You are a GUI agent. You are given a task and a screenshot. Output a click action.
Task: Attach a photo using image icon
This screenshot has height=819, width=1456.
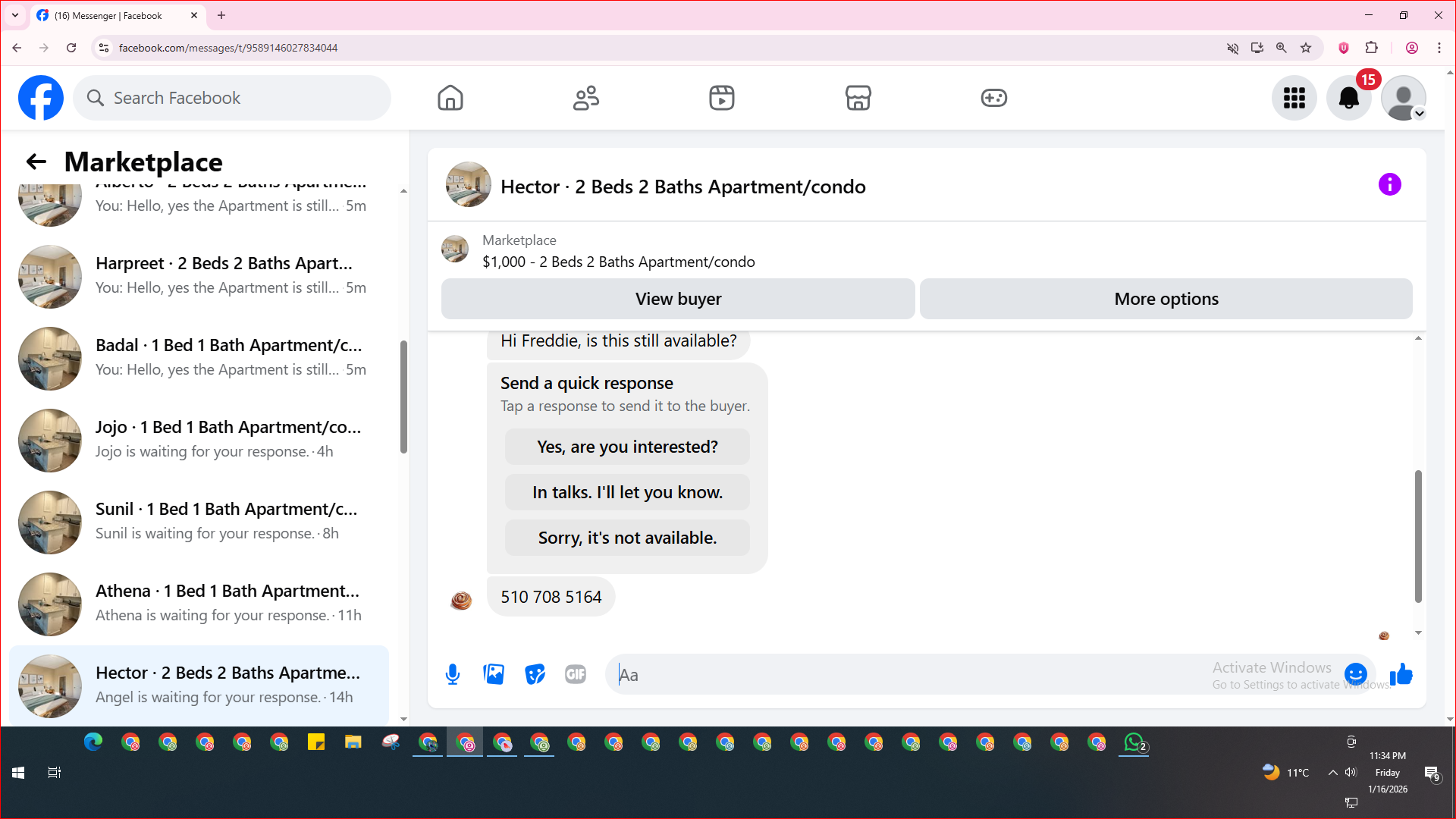494,674
